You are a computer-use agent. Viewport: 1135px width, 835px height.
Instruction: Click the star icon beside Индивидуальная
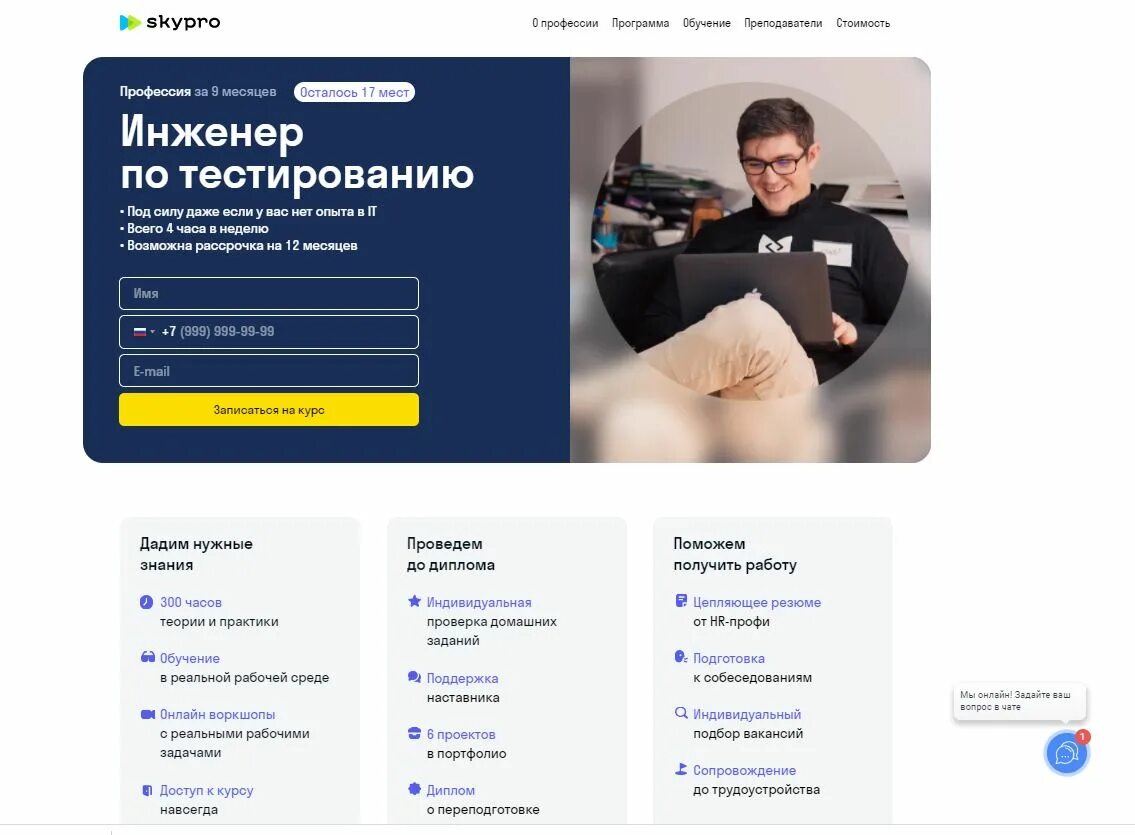point(414,601)
